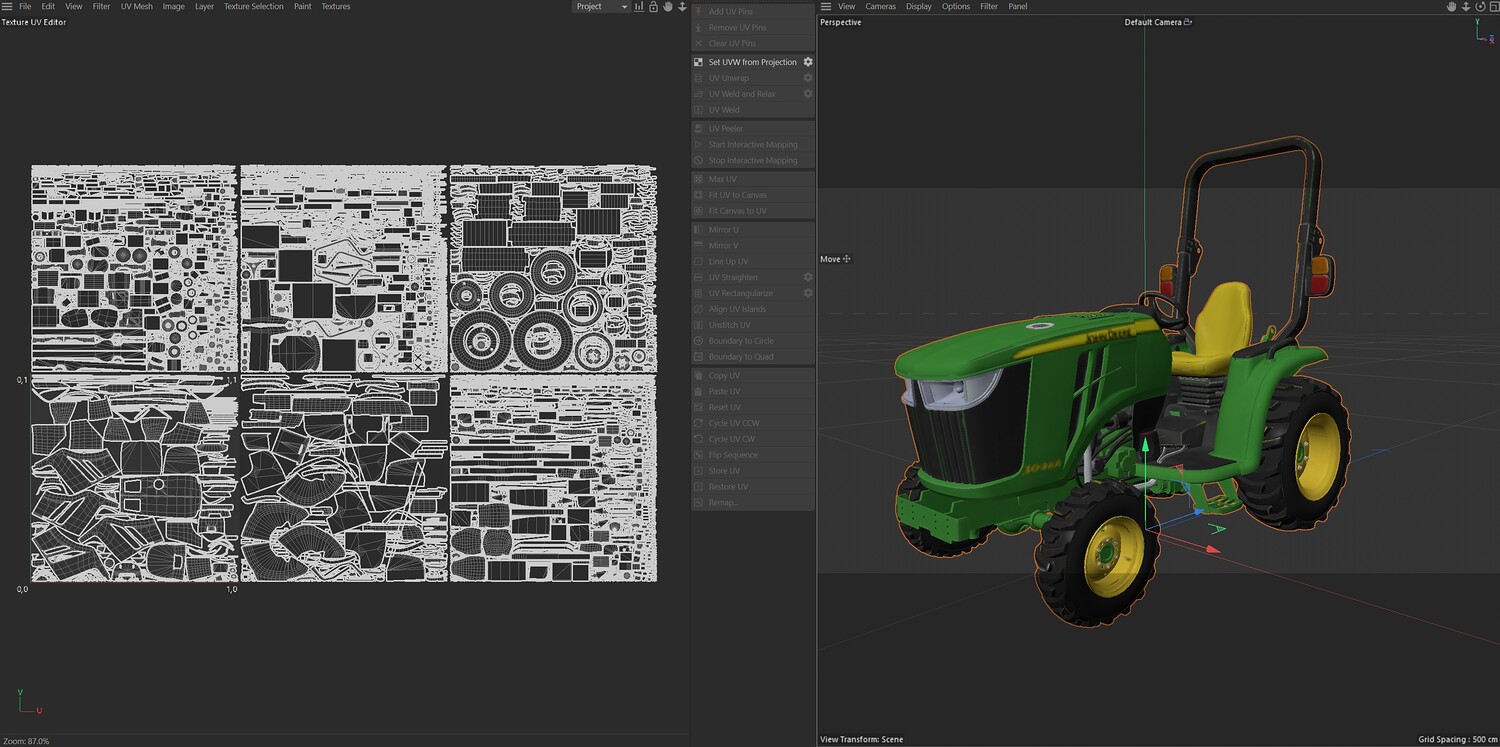The height and width of the screenshot is (747, 1500).
Task: Open the File menu
Action: 25,6
